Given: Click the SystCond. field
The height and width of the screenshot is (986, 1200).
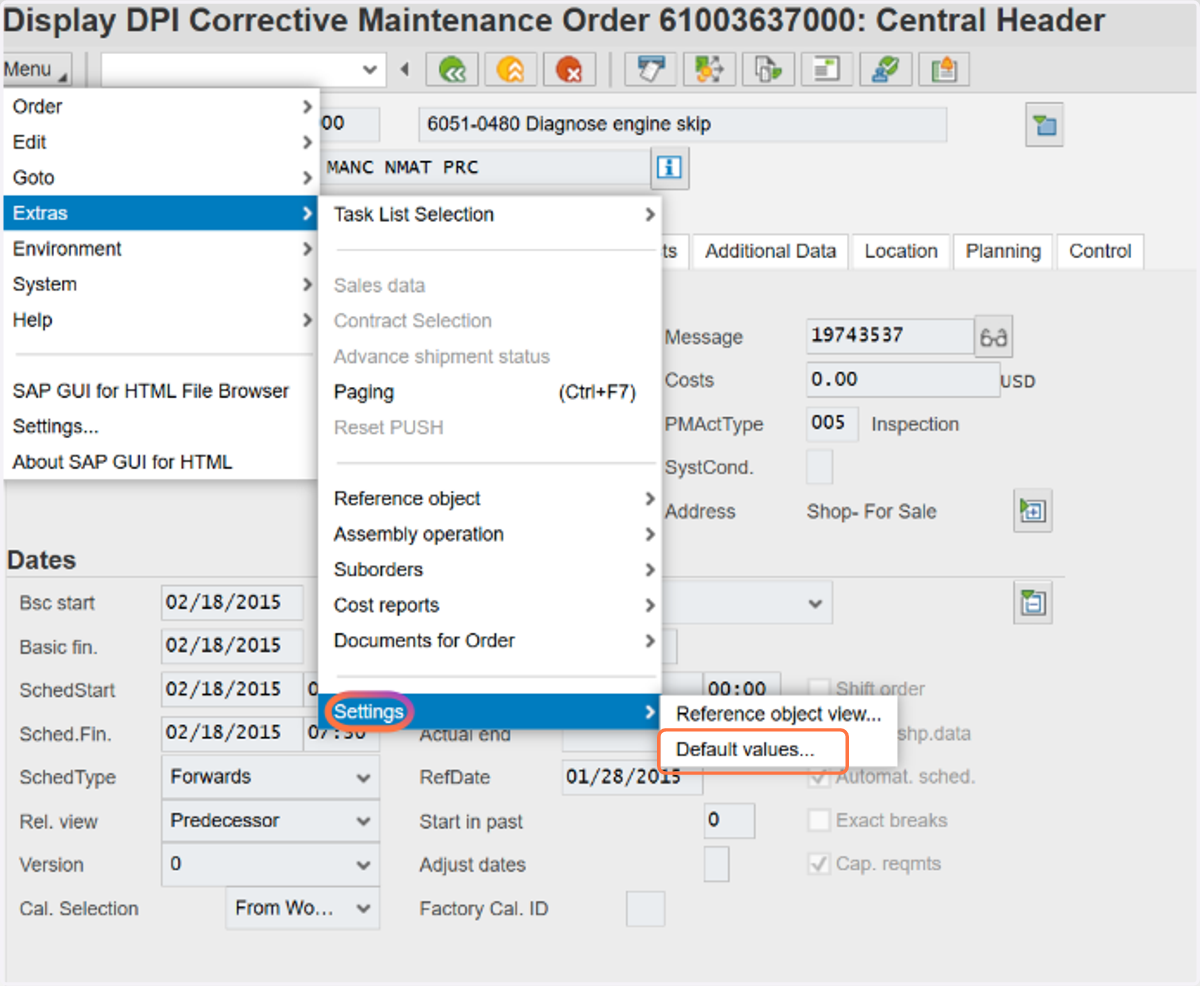Looking at the screenshot, I should point(819,466).
